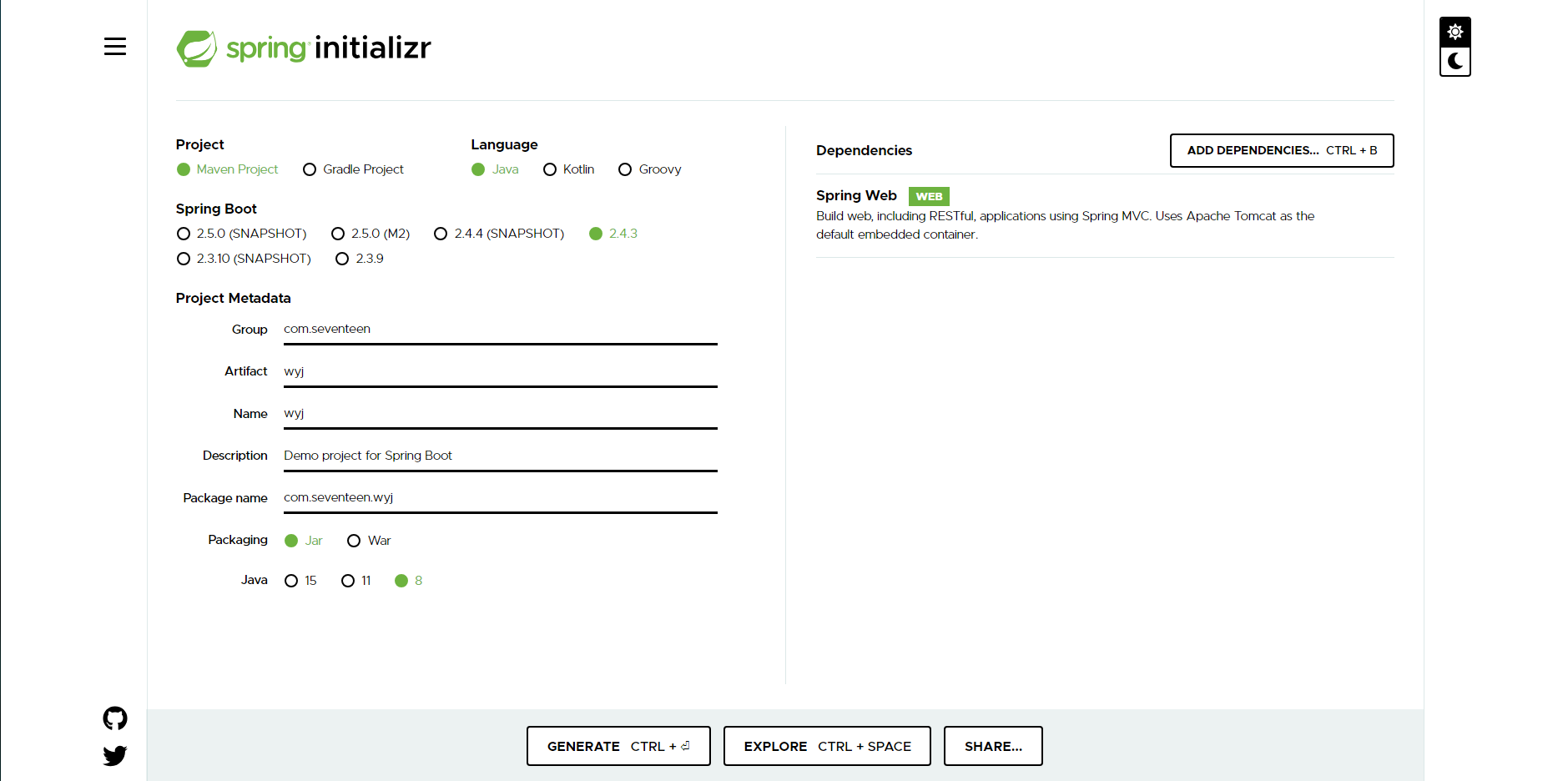Click the Project section heading
This screenshot has height=781, width=1568.
click(199, 144)
